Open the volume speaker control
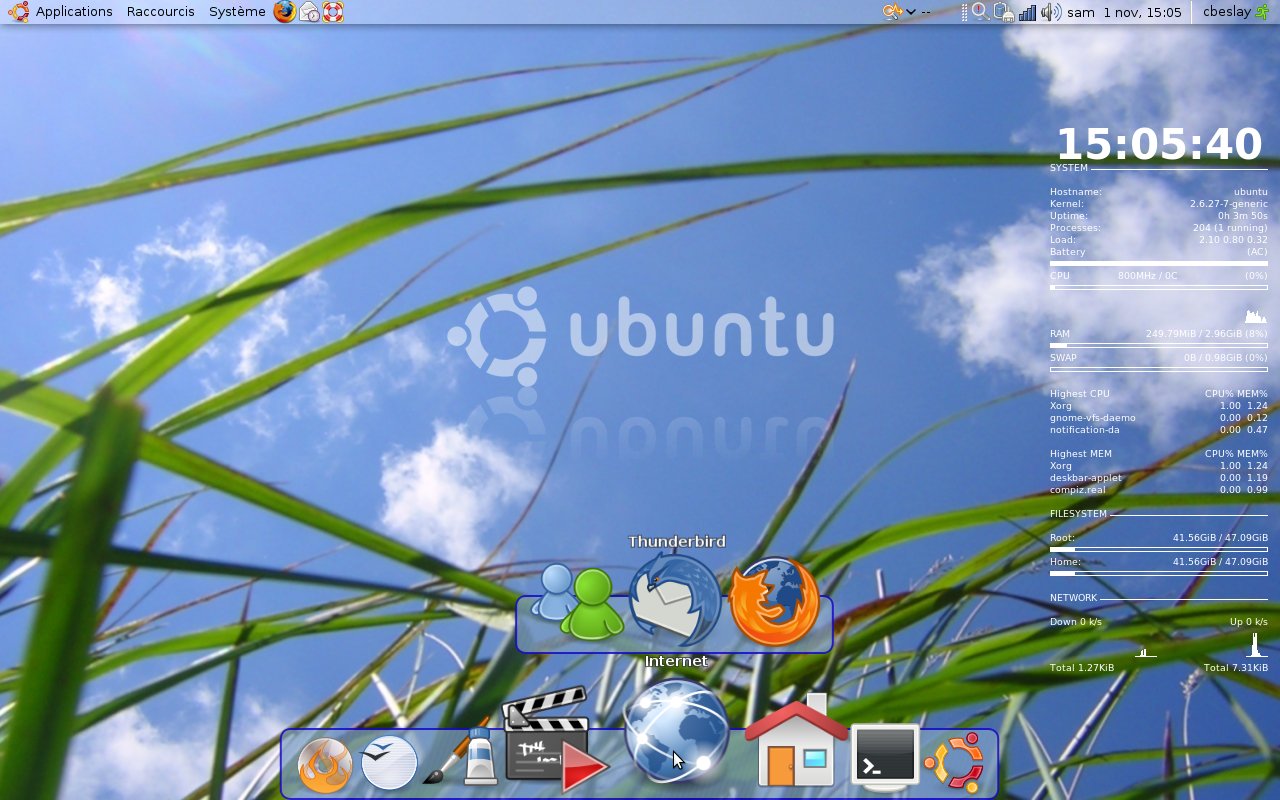Viewport: 1280px width, 800px height. pos(1050,12)
